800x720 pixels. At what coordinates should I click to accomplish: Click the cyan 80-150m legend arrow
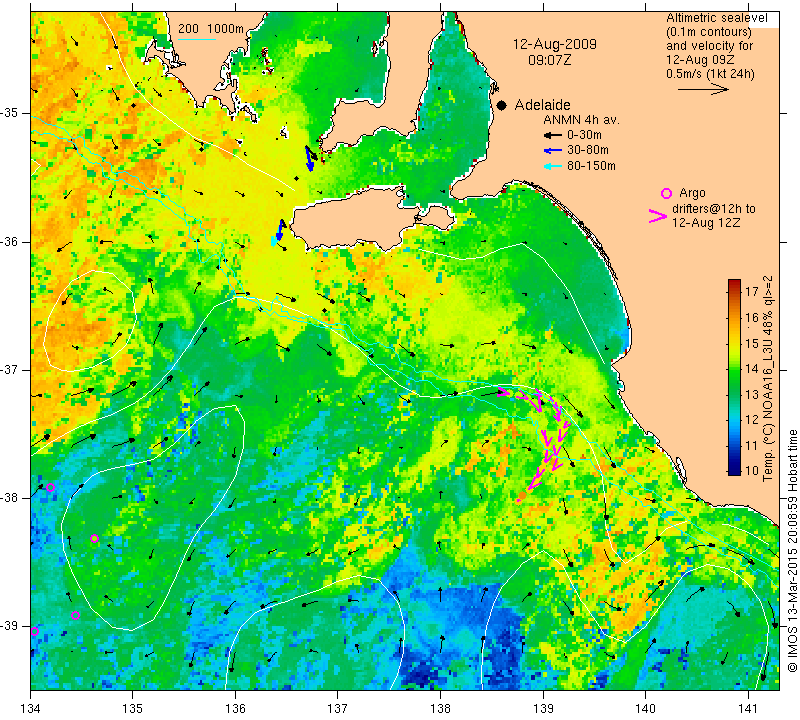[x=552, y=166]
